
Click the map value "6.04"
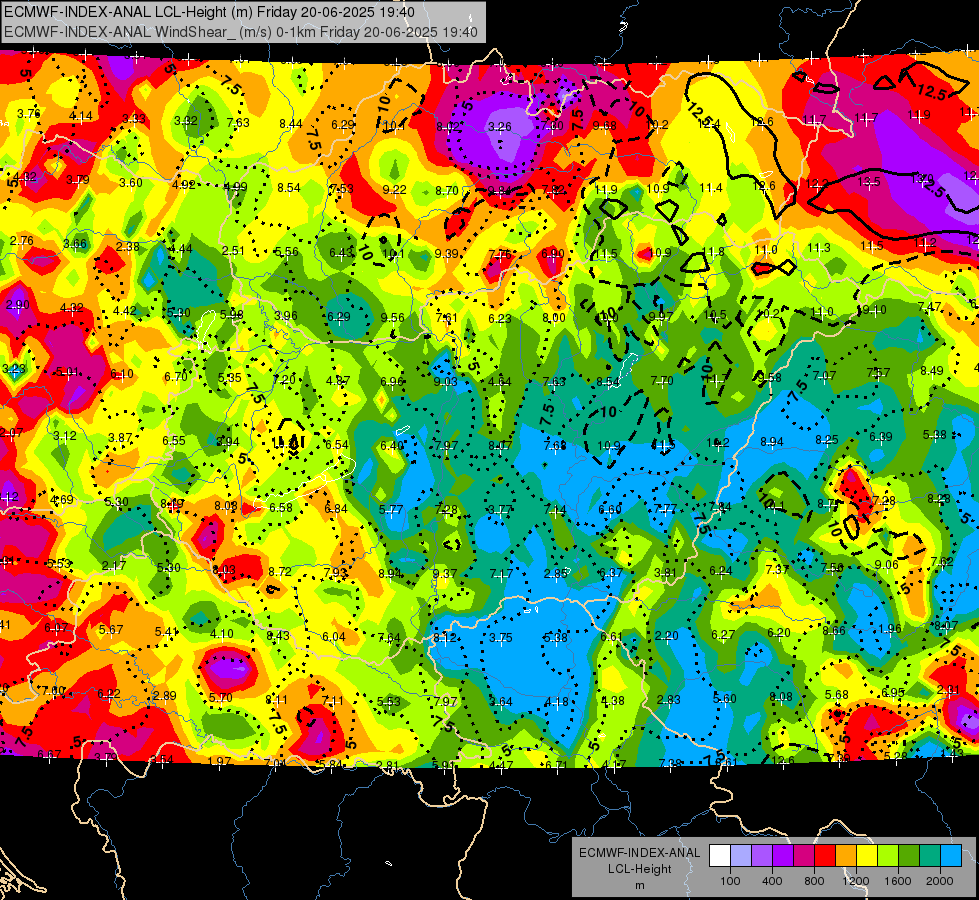(x=333, y=636)
